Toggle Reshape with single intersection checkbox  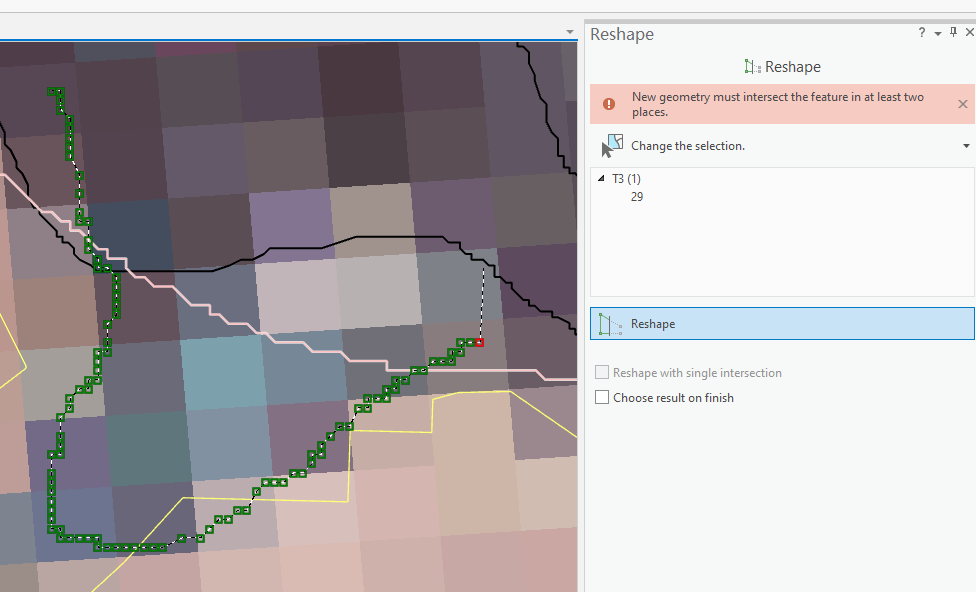tap(602, 372)
